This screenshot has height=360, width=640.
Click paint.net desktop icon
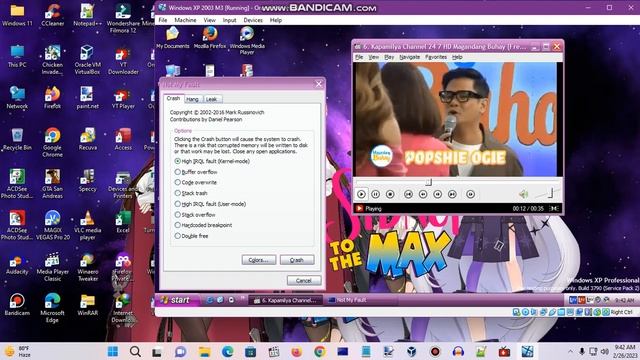pyautogui.click(x=87, y=98)
